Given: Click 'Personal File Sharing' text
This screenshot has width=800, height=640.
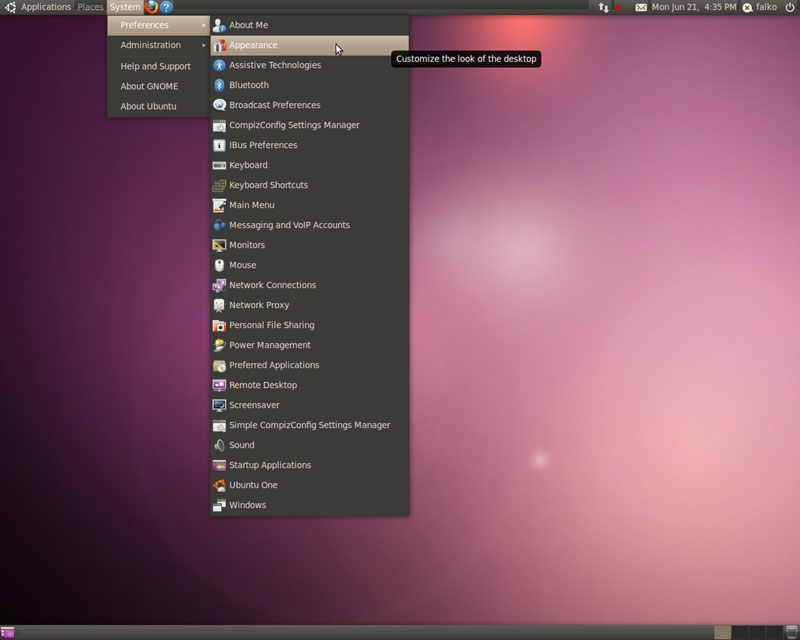Looking at the screenshot, I should pyautogui.click(x=271, y=325).
